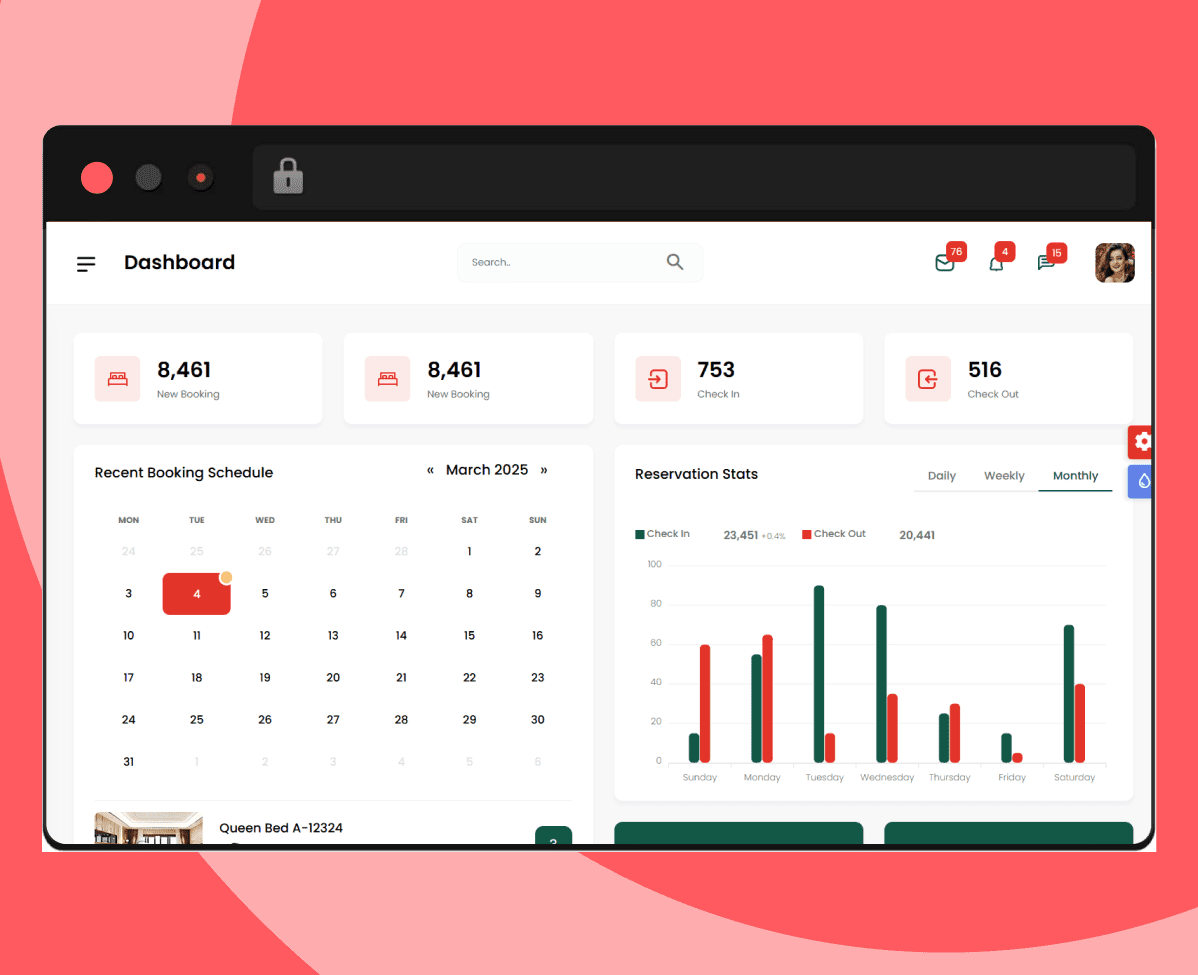Screen dimensions: 1198x975
Task: Click the search magnifier icon
Action: point(675,262)
